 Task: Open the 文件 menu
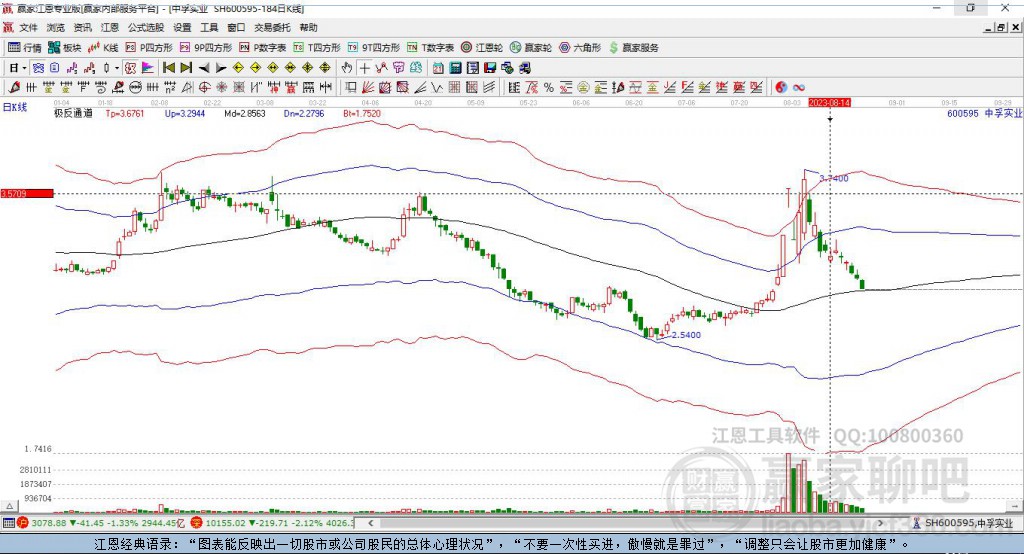pyautogui.click(x=28, y=27)
